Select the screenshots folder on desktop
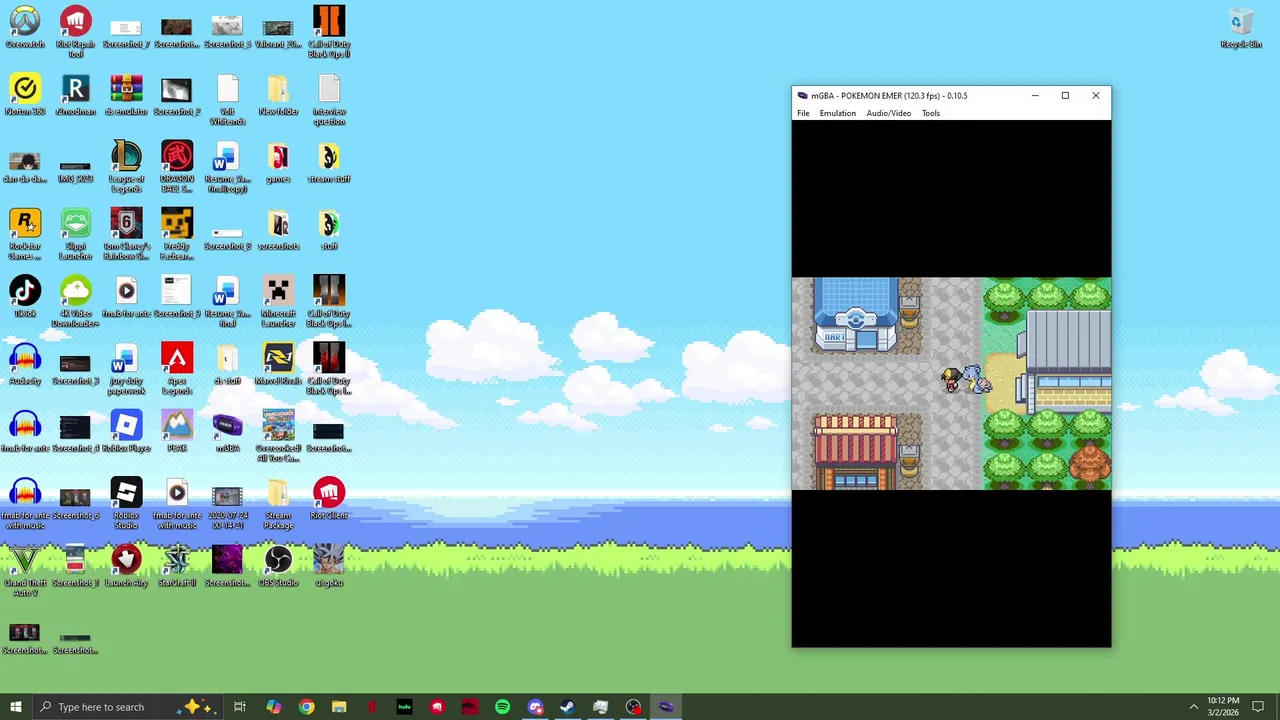This screenshot has width=1280, height=720. (x=278, y=230)
